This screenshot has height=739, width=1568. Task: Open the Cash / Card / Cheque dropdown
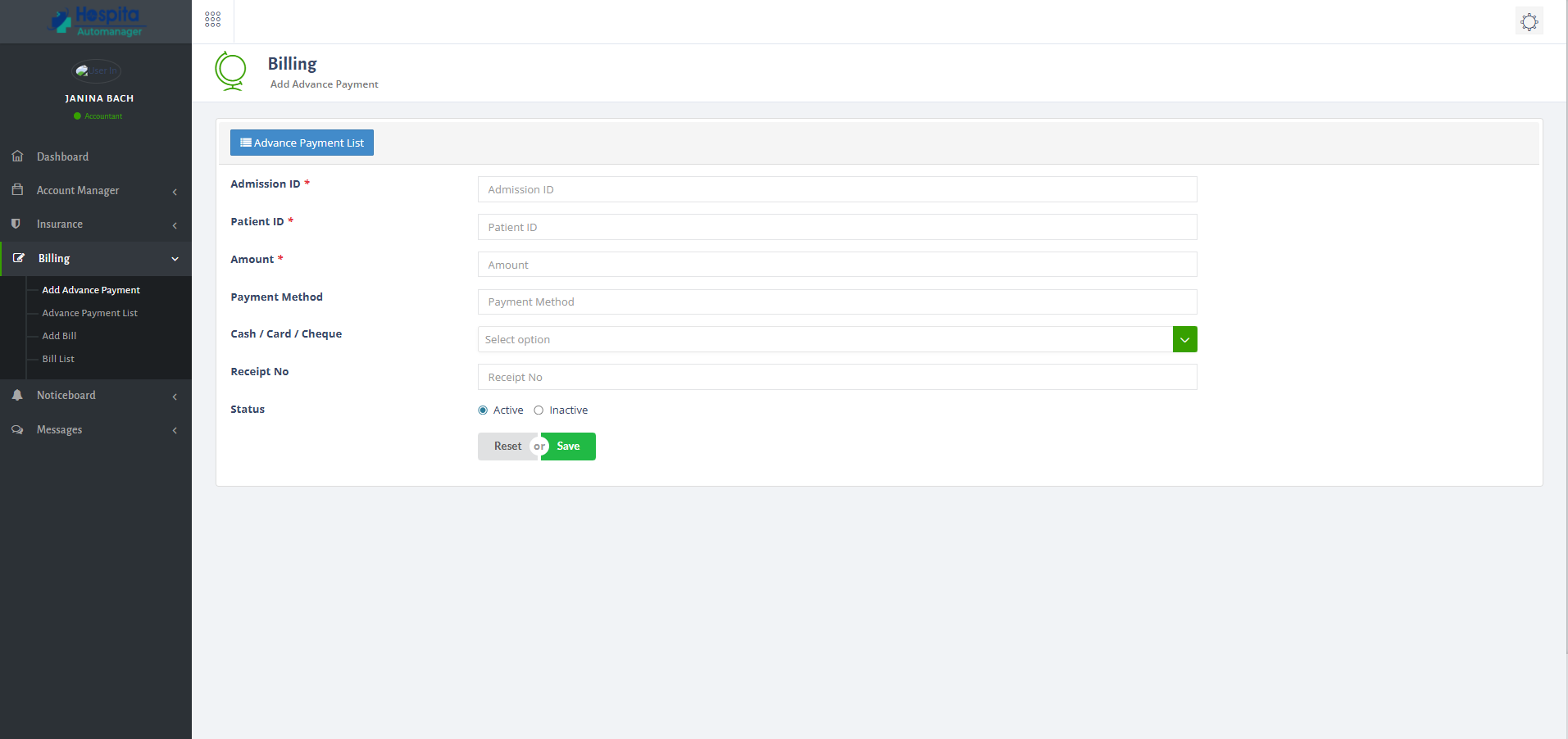(x=1184, y=338)
